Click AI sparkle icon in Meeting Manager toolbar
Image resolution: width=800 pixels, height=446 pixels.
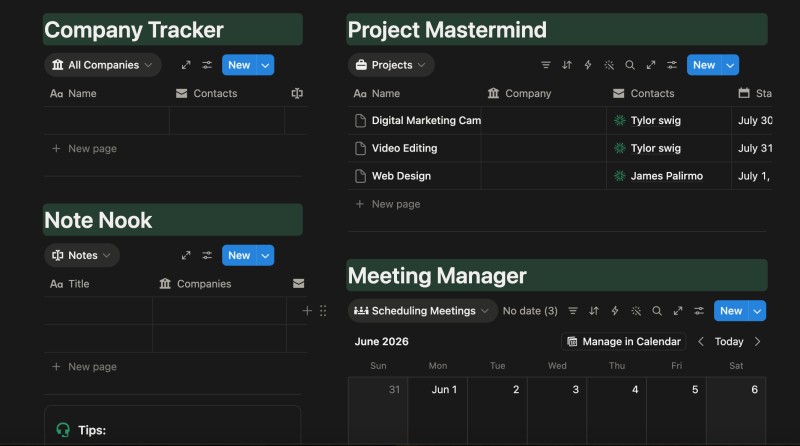tap(636, 311)
